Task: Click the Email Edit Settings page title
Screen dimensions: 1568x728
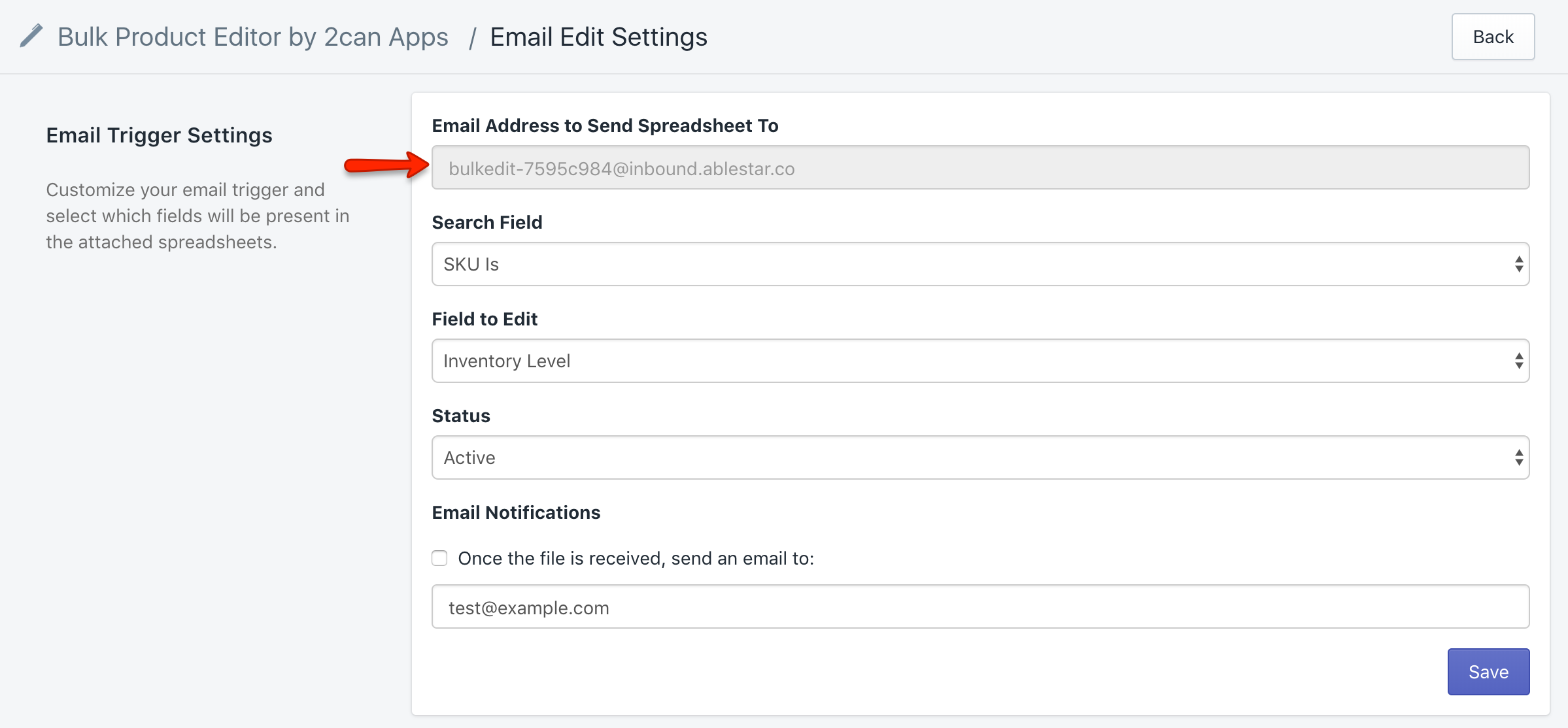Action: coord(598,37)
